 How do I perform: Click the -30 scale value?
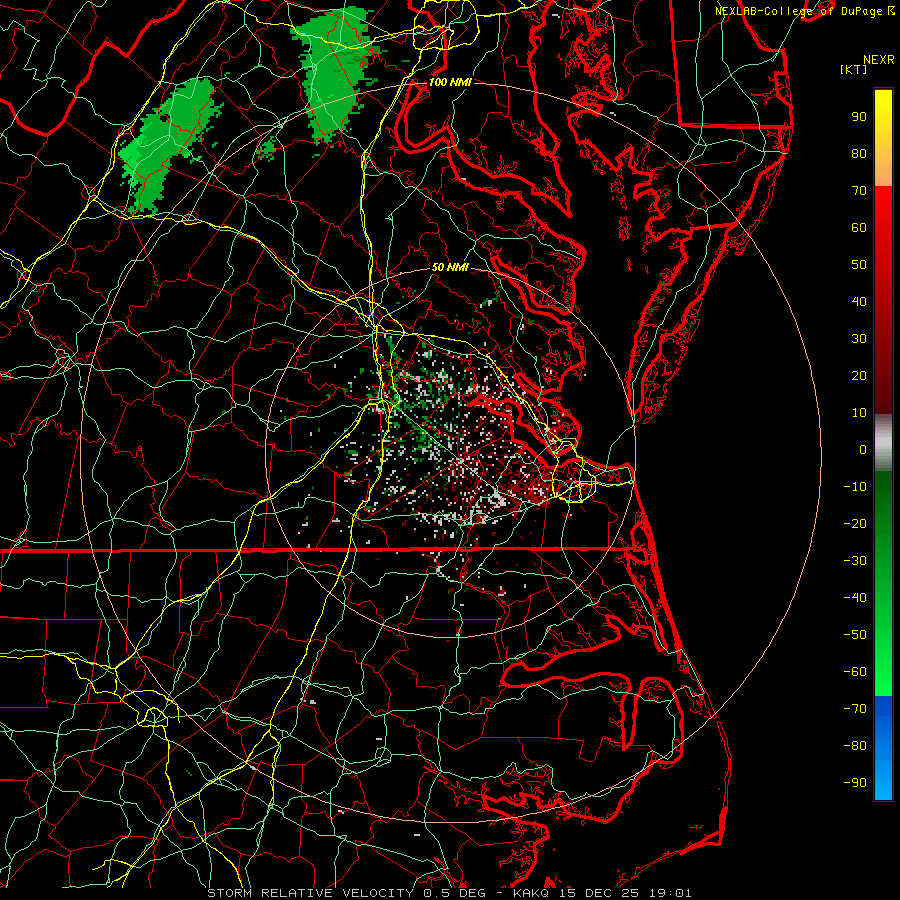point(855,561)
